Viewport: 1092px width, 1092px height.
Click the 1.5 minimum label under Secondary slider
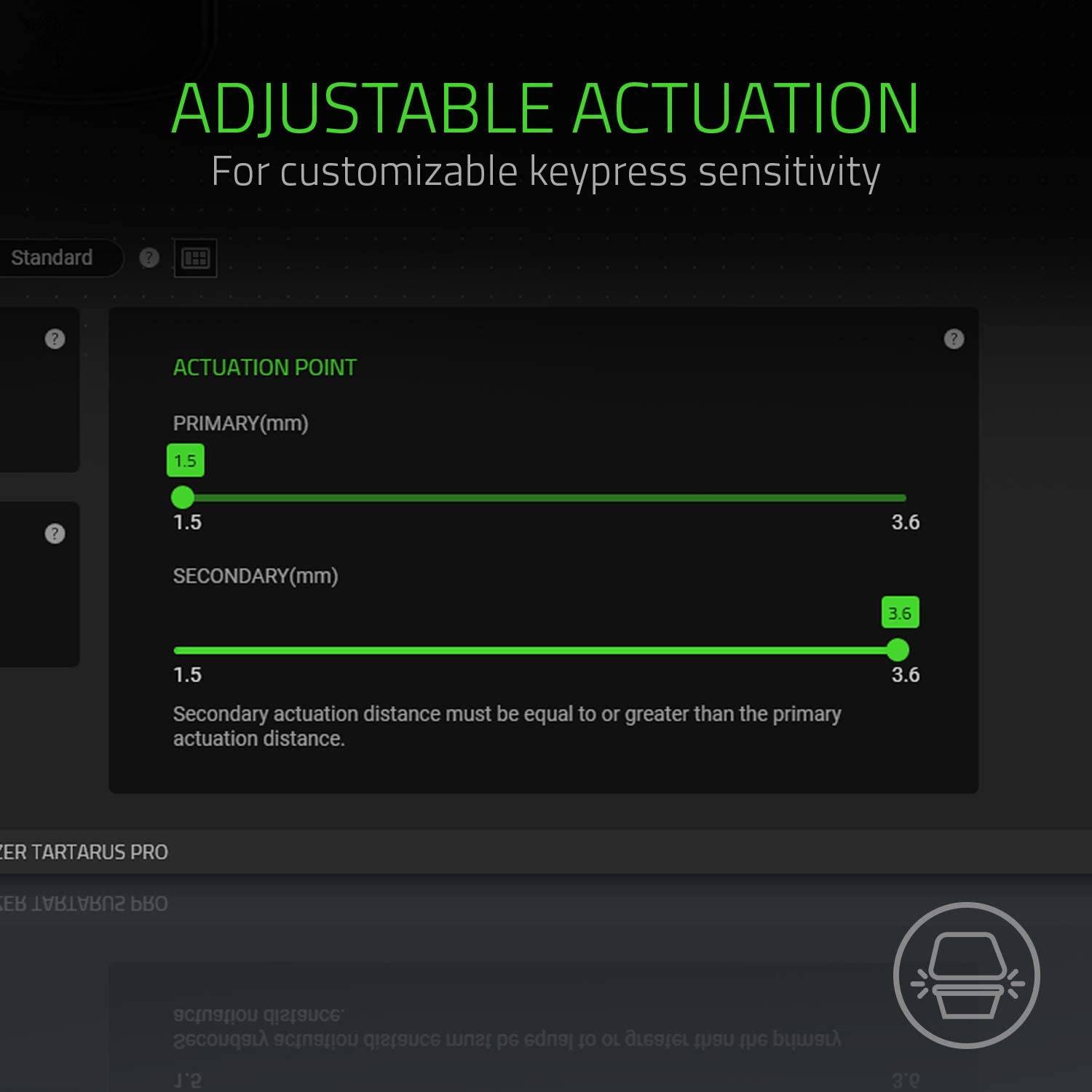[x=187, y=675]
